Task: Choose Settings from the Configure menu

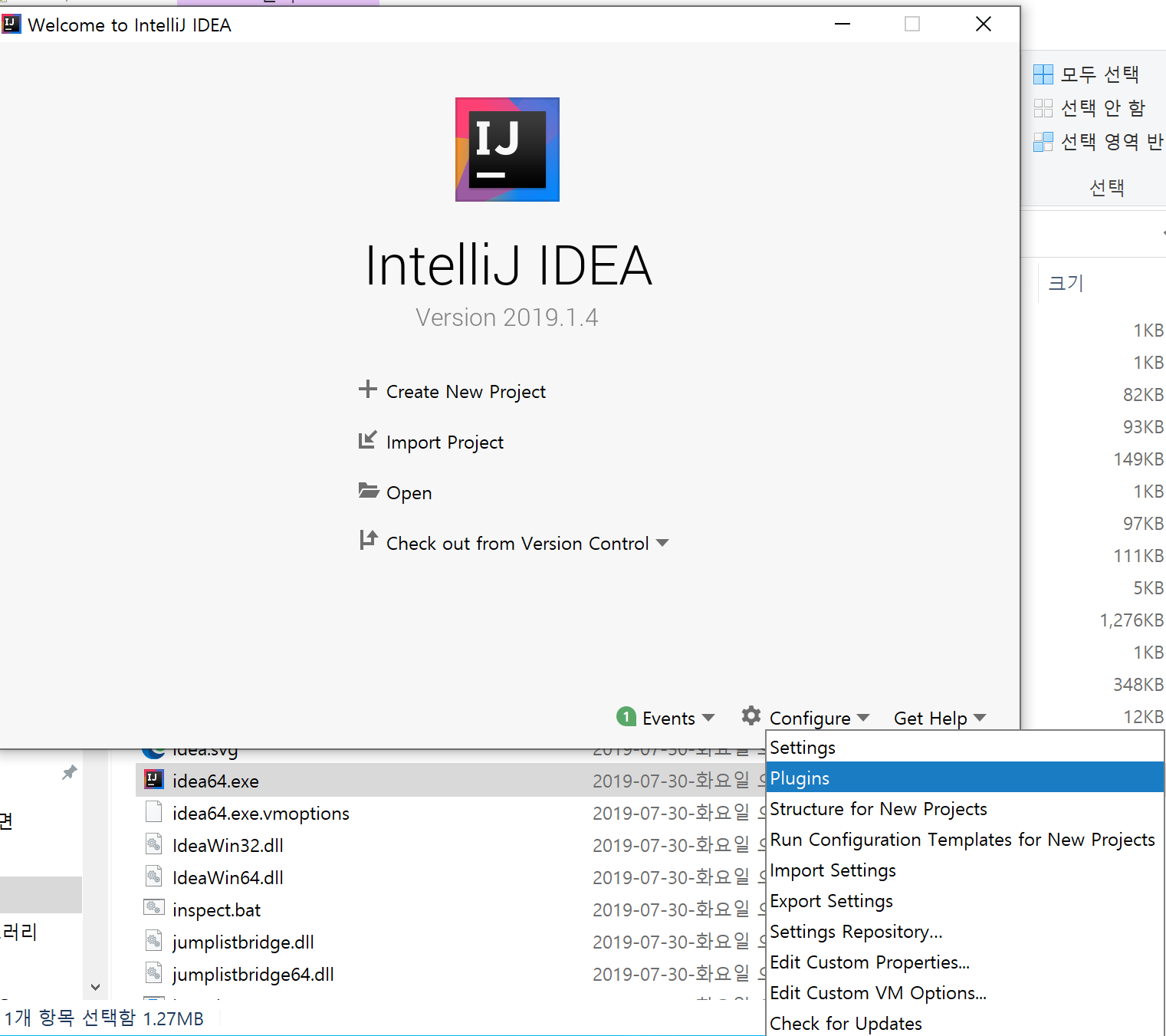Action: click(x=965, y=747)
